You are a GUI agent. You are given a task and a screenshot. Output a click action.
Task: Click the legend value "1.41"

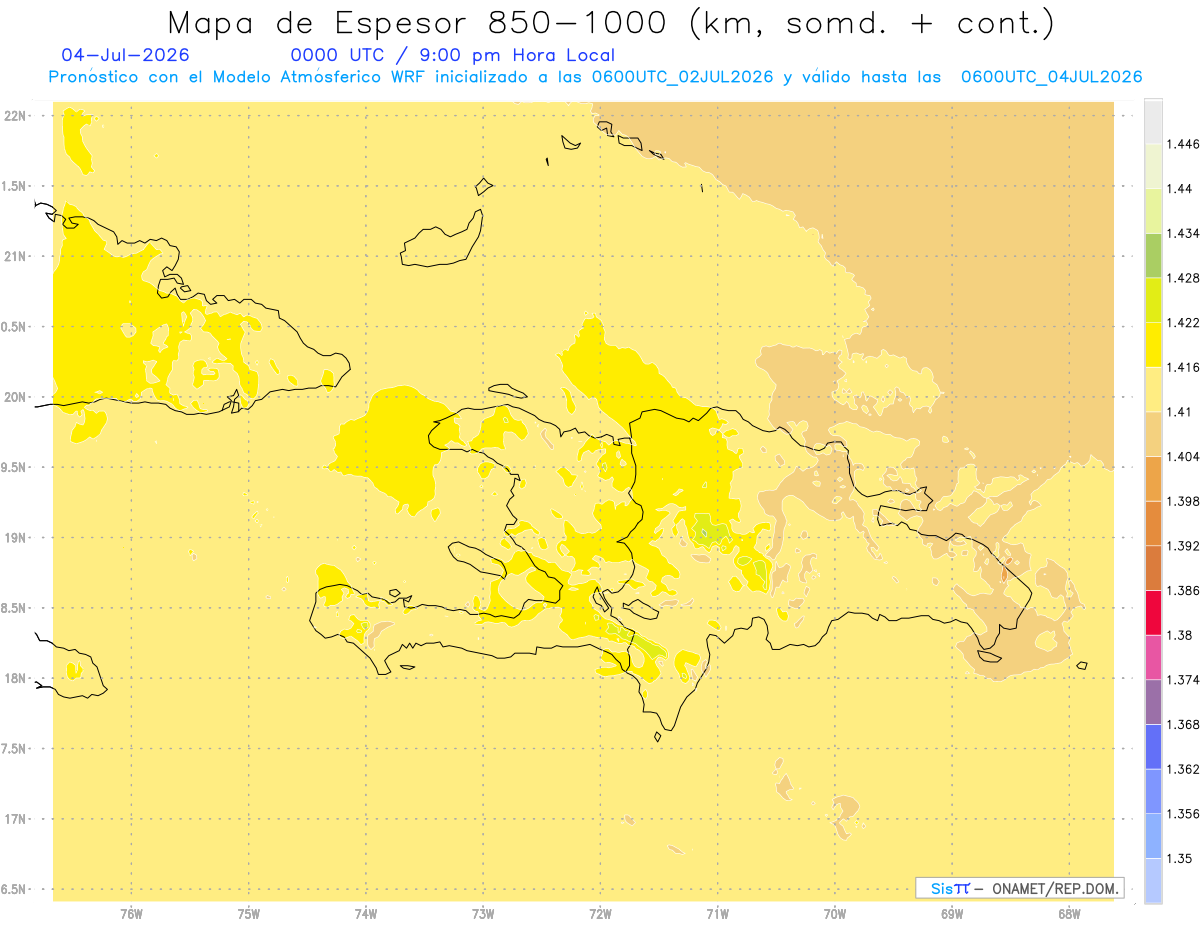[x=1180, y=411]
